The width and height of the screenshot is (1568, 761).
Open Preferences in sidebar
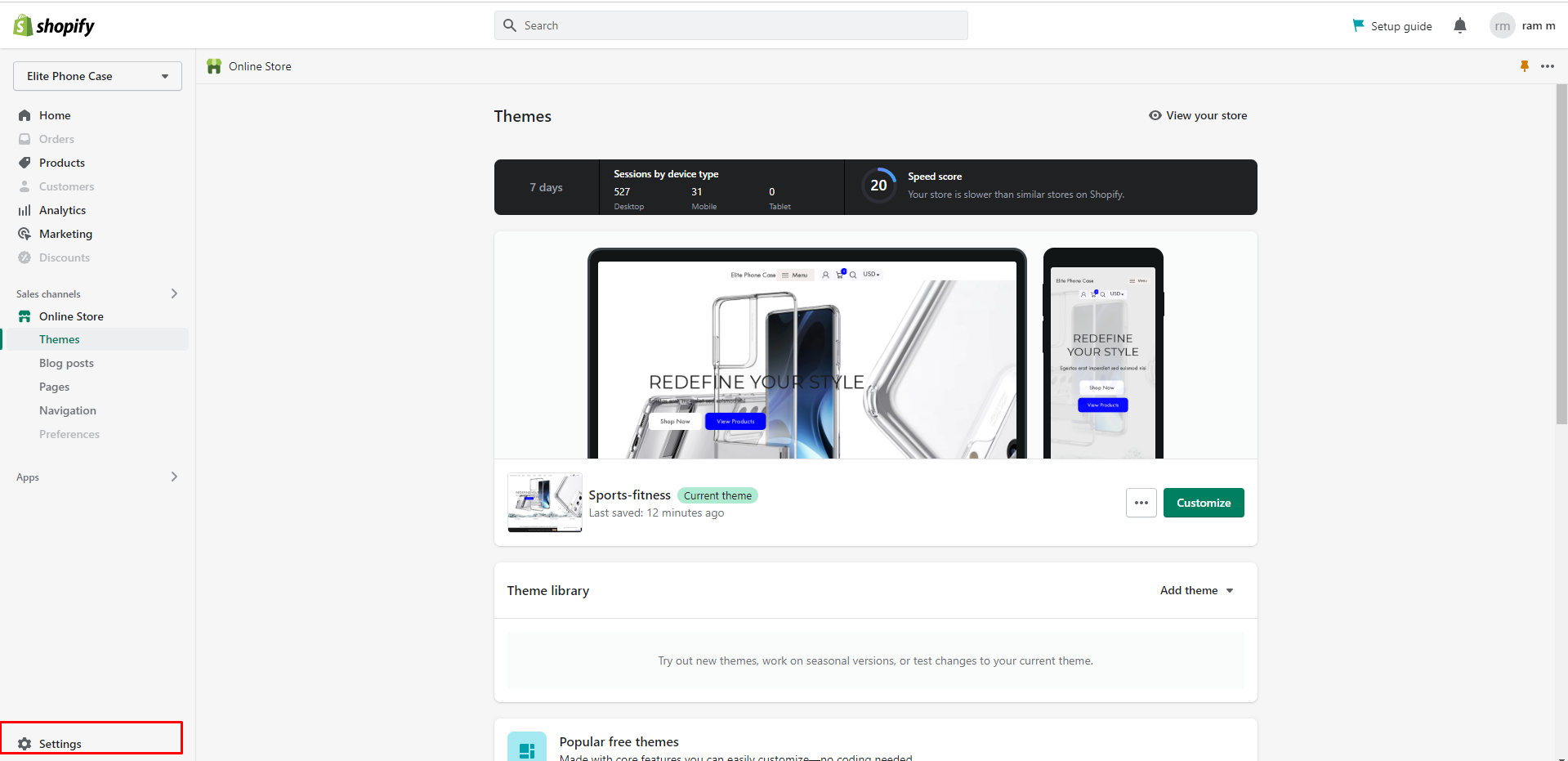click(69, 434)
